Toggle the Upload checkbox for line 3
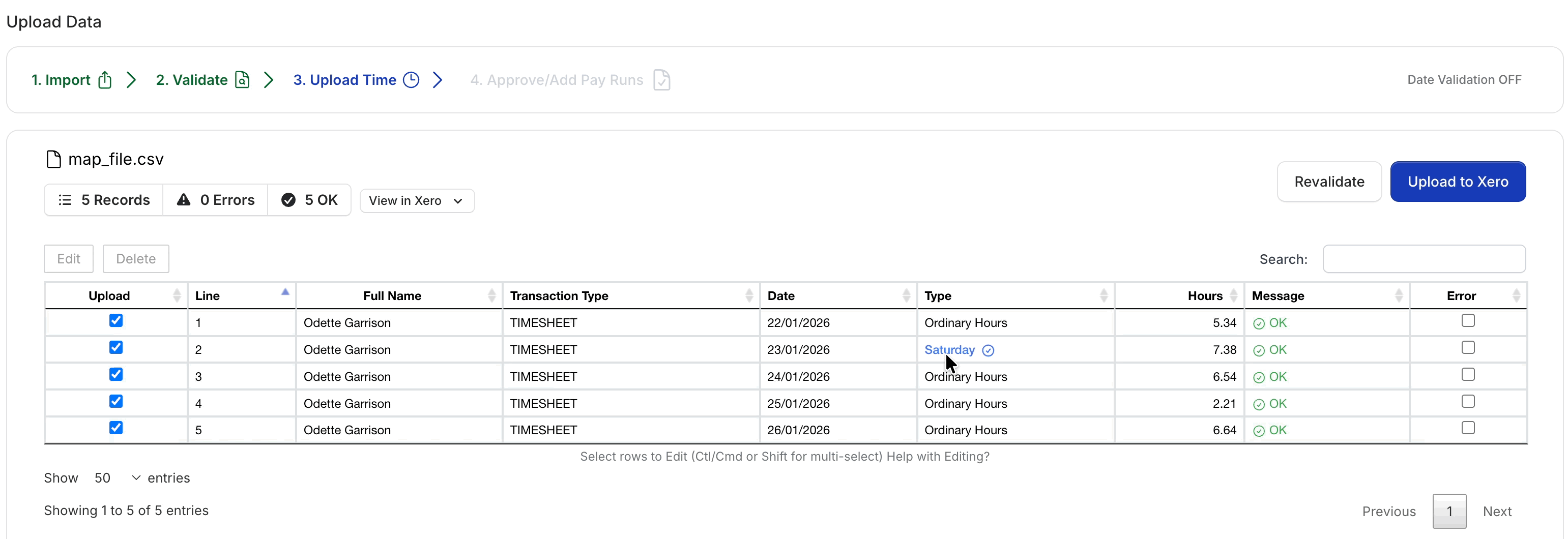 click(x=115, y=374)
